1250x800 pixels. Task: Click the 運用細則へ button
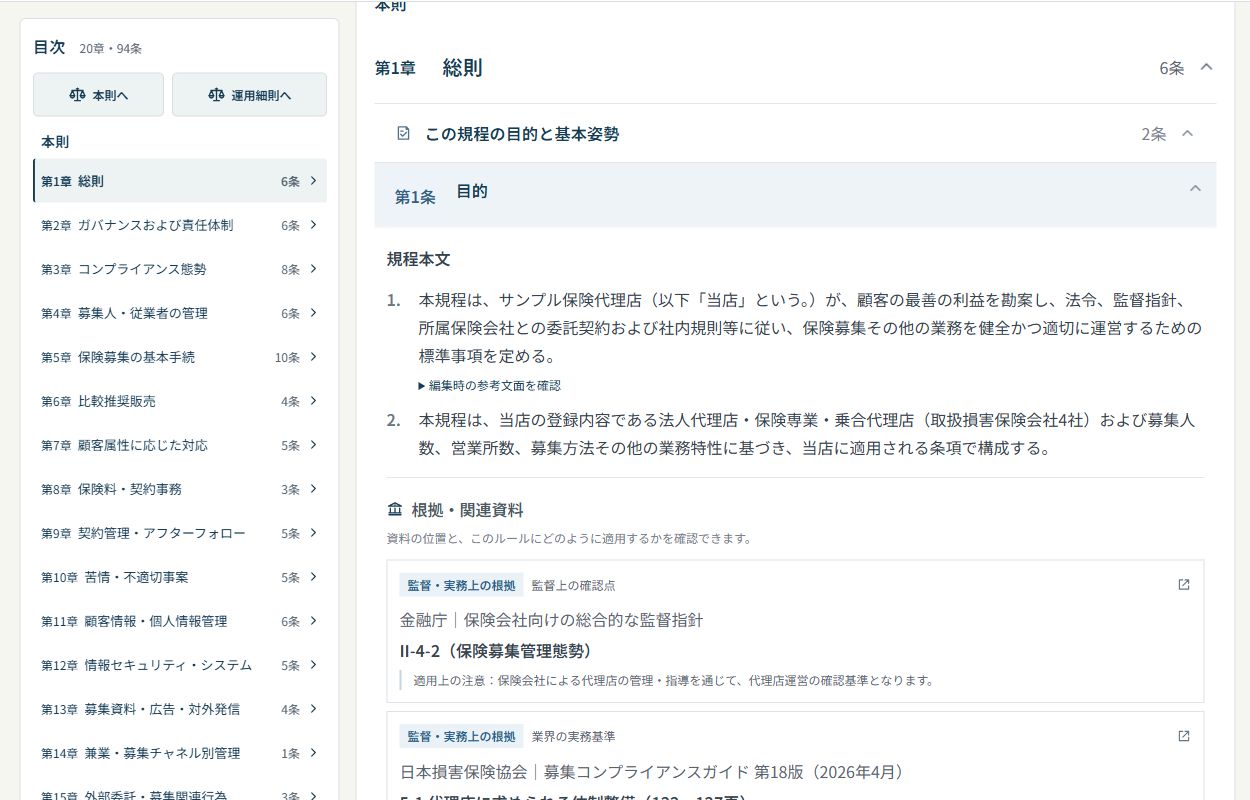click(249, 95)
